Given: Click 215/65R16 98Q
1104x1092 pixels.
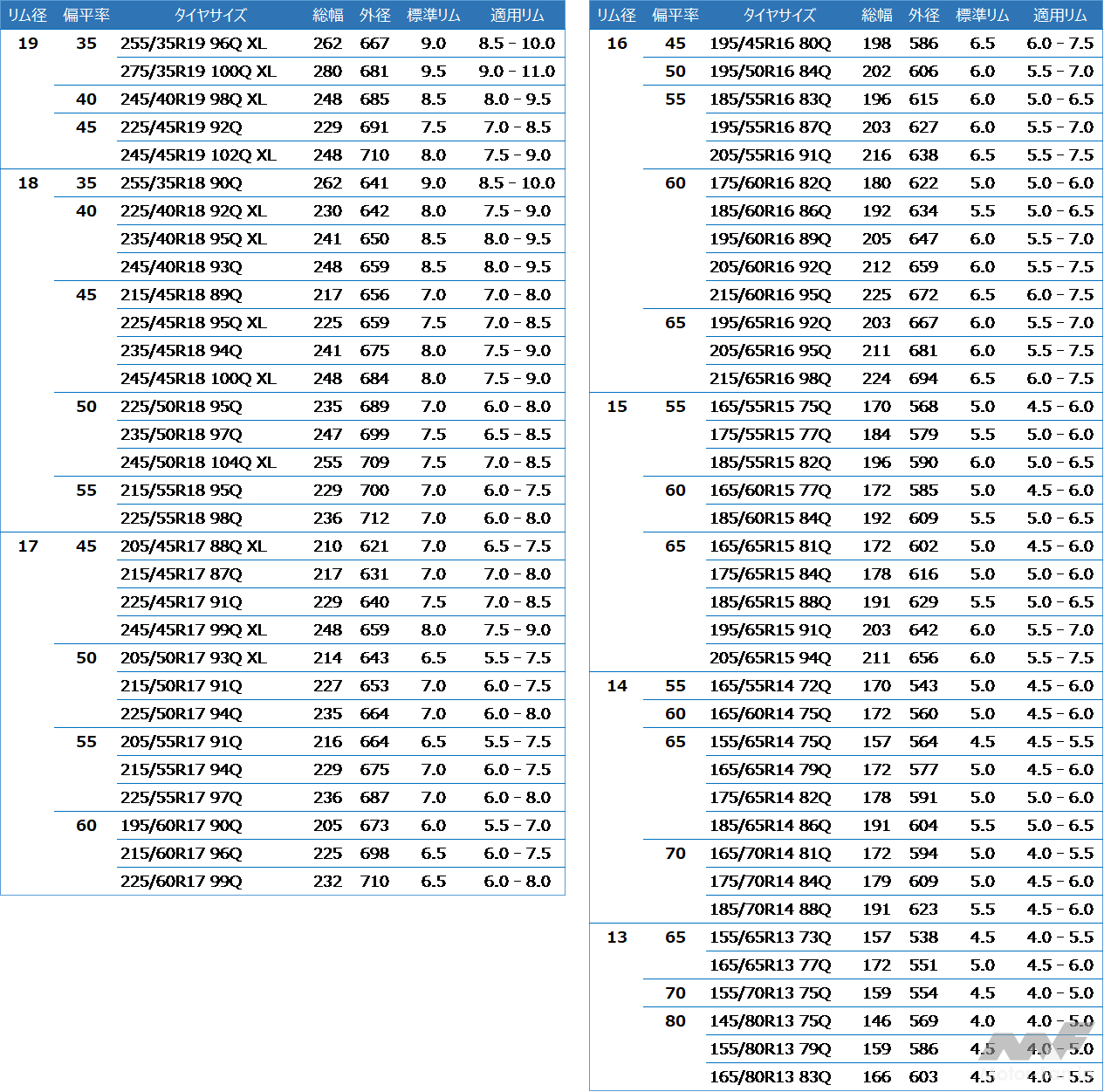Looking at the screenshot, I should 771,378.
